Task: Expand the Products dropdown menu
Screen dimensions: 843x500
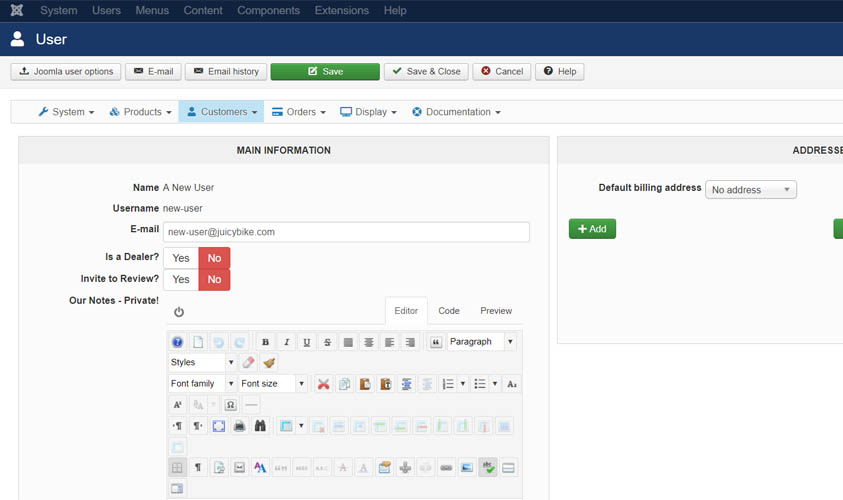Action: click(x=140, y=112)
